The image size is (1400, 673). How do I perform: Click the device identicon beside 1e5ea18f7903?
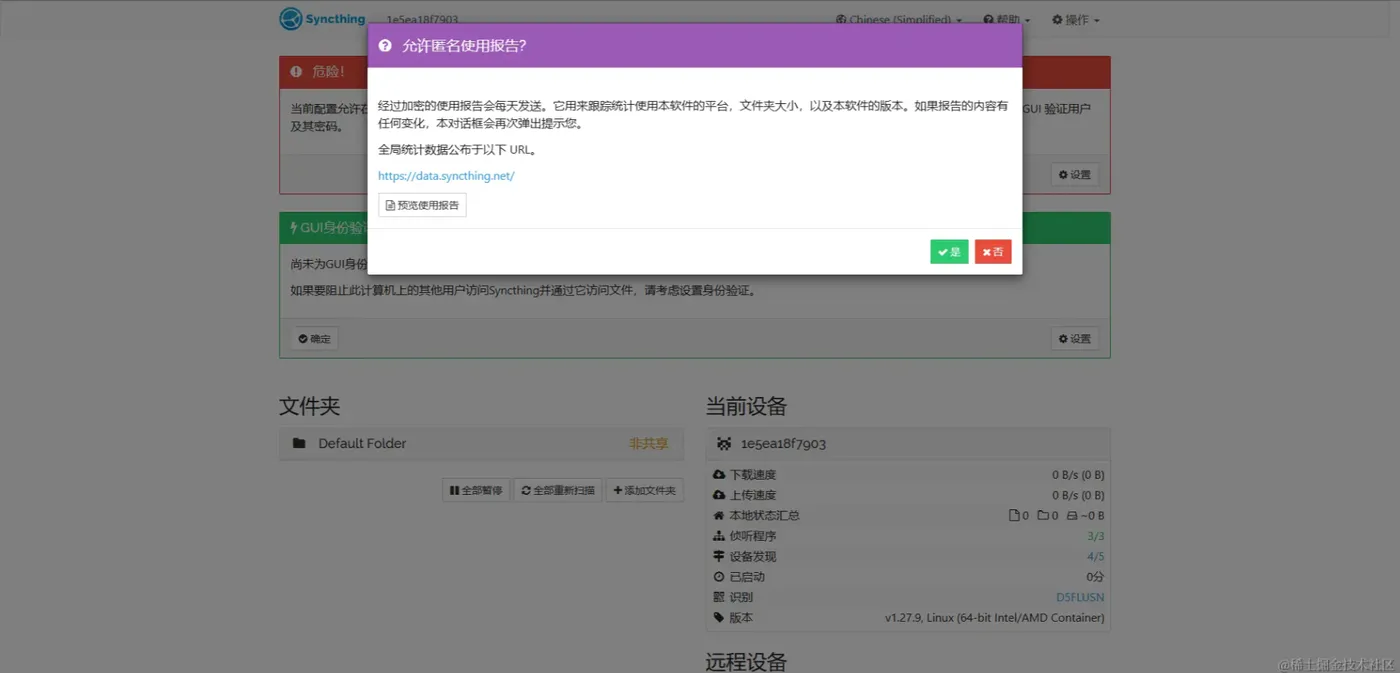pyautogui.click(x=724, y=444)
